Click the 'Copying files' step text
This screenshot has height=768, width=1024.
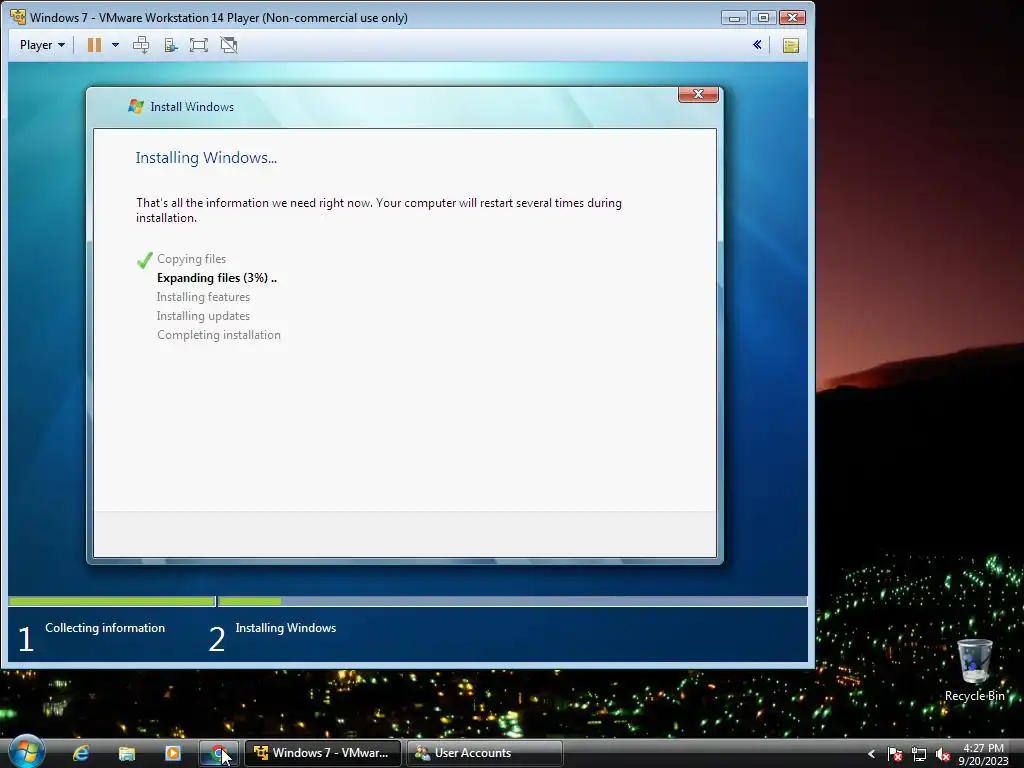[191, 259]
